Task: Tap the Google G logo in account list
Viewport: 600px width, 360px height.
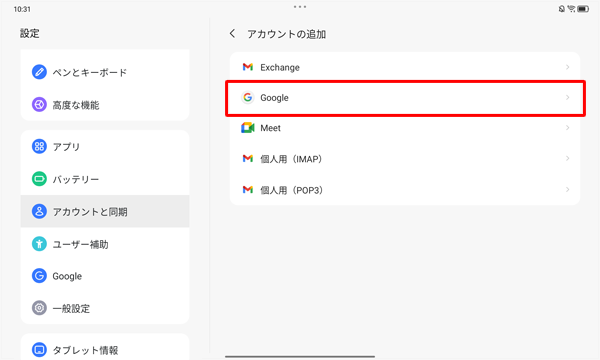Action: click(248, 98)
